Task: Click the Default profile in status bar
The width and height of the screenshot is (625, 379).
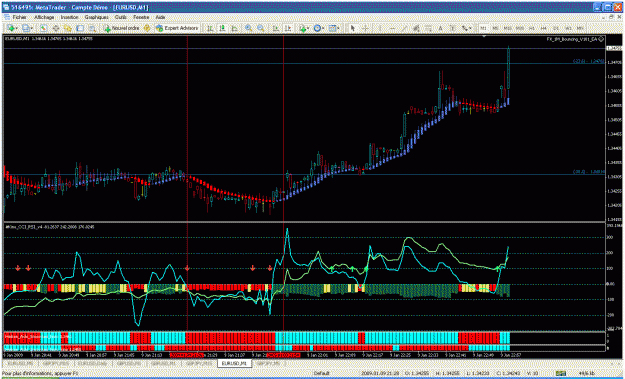Action: pyautogui.click(x=322, y=373)
